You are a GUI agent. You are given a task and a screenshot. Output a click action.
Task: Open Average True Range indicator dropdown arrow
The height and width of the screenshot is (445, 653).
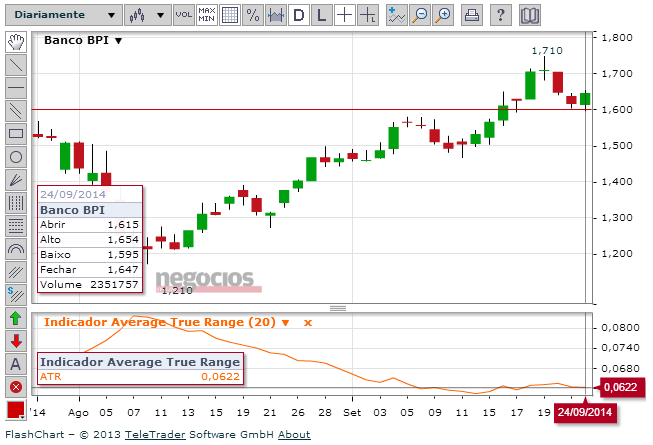(x=286, y=323)
